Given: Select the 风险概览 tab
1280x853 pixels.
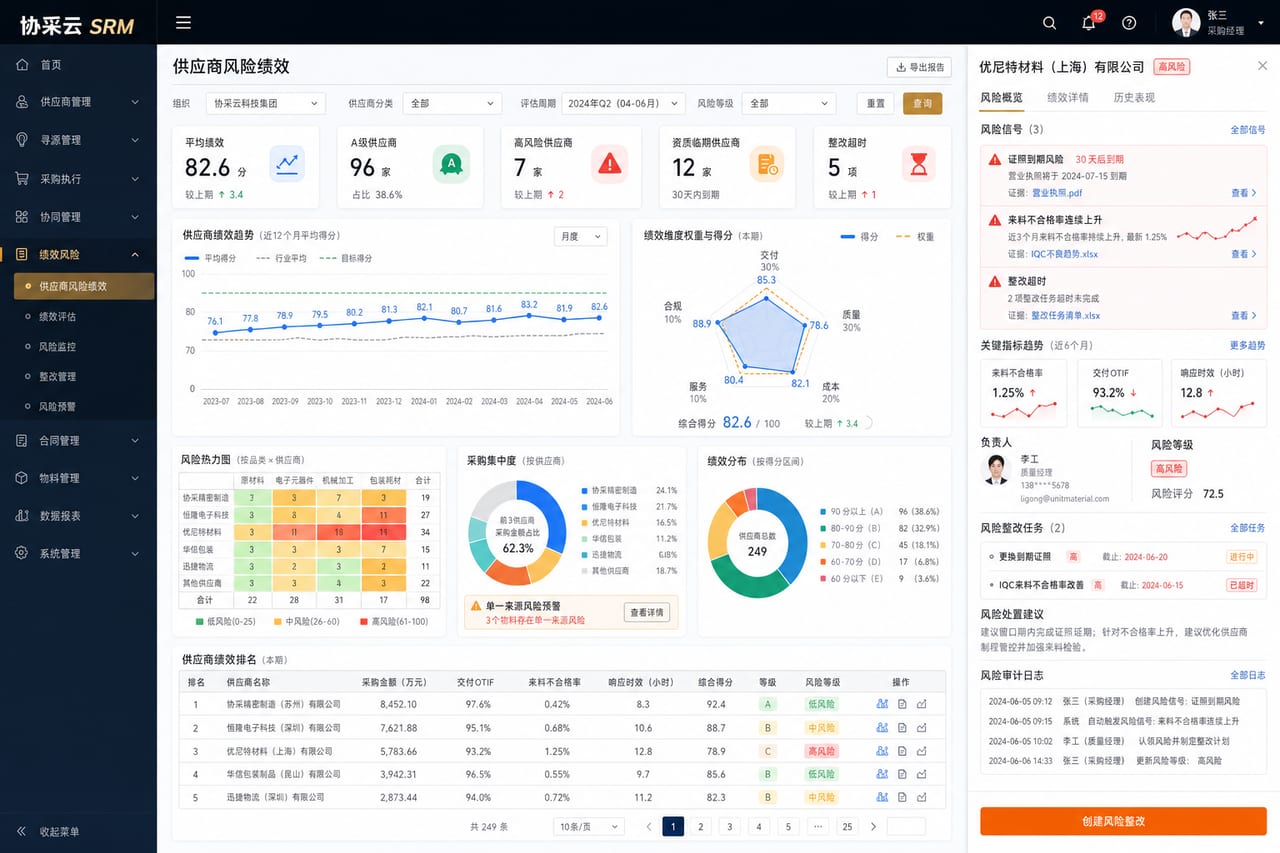Looking at the screenshot, I should (x=1002, y=98).
